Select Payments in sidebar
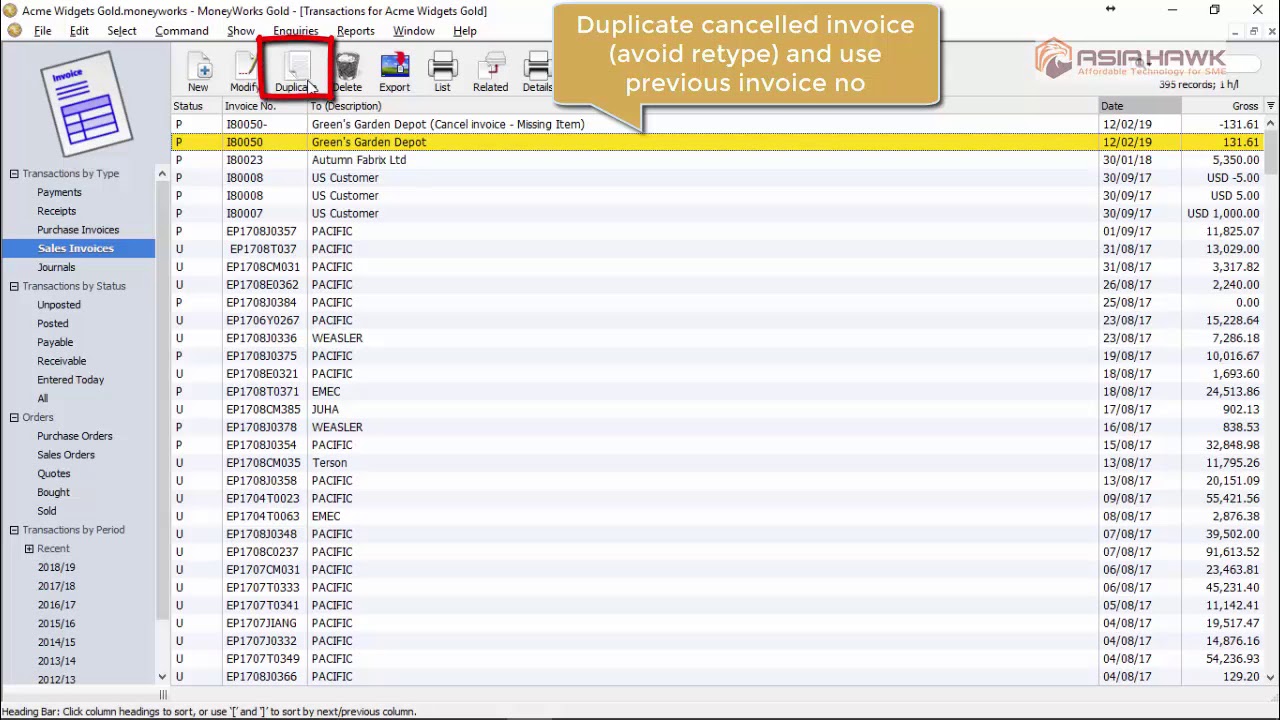 60,192
